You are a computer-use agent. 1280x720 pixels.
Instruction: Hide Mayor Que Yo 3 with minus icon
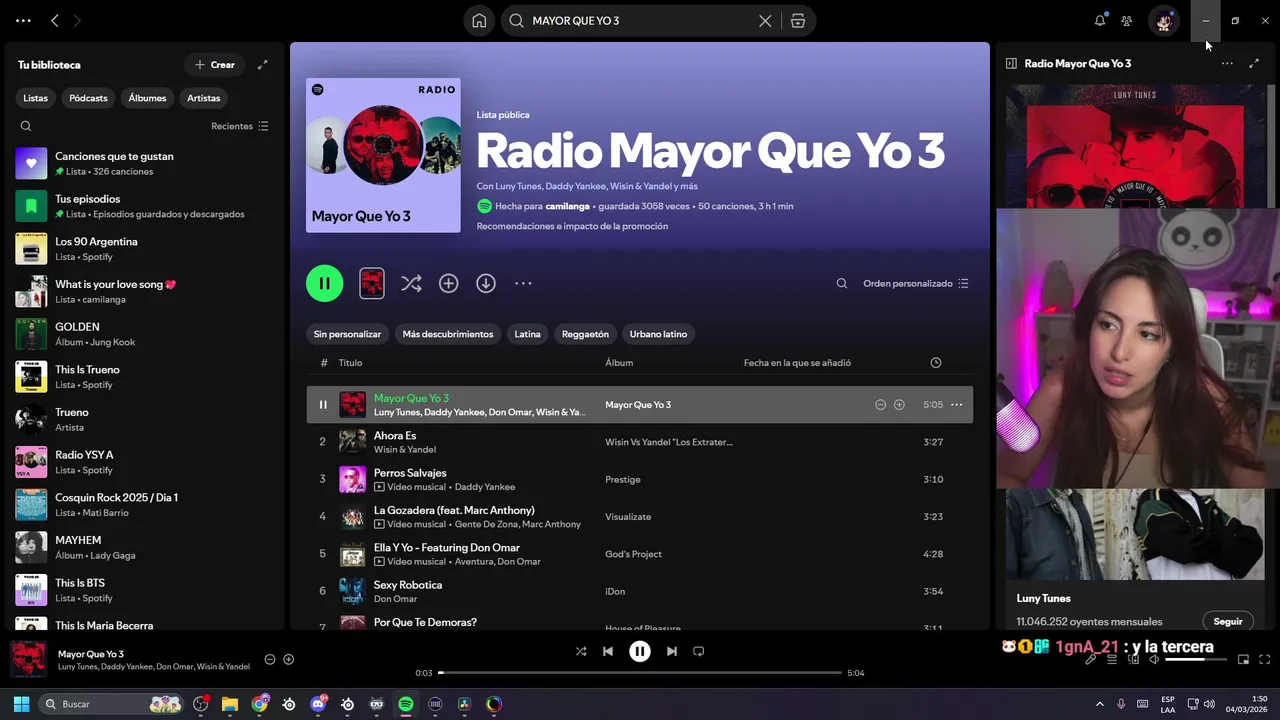(x=880, y=405)
